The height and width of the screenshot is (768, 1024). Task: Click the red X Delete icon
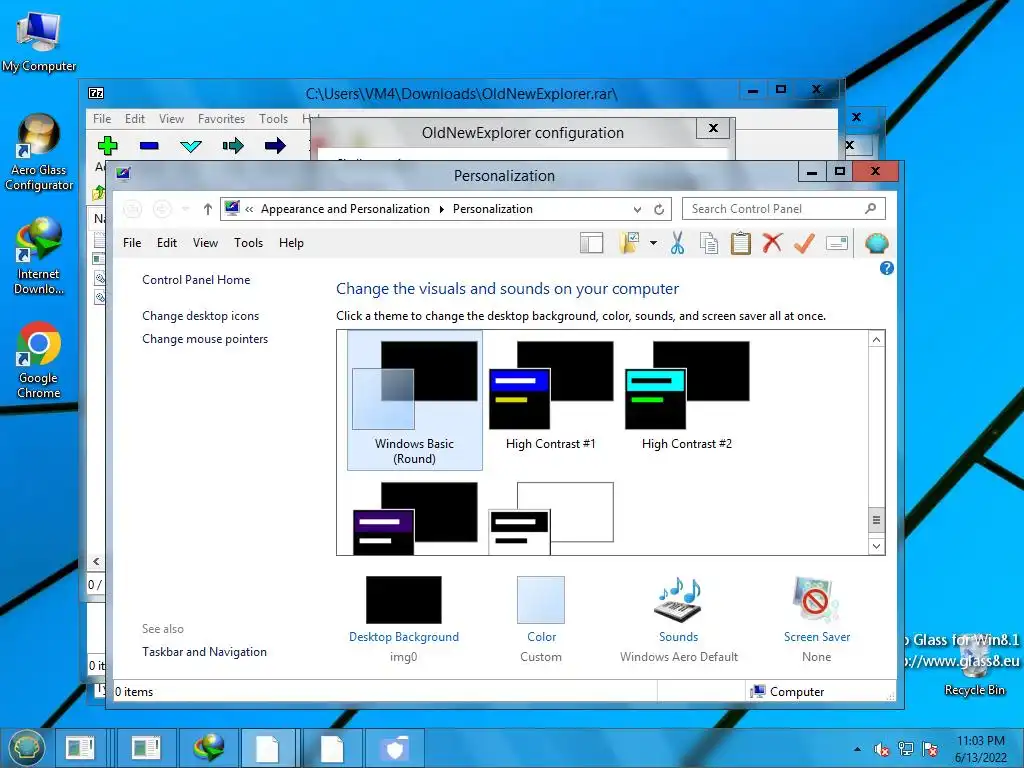tap(772, 244)
